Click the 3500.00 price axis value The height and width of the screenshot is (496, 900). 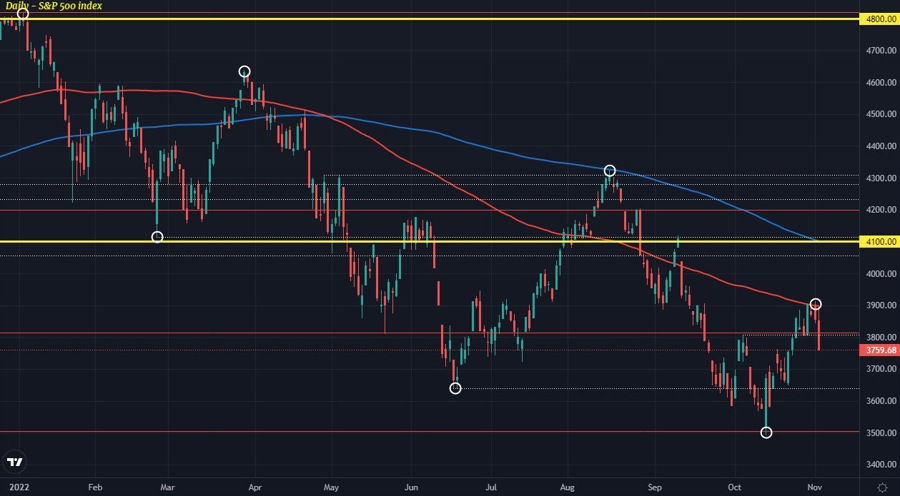[x=881, y=433]
